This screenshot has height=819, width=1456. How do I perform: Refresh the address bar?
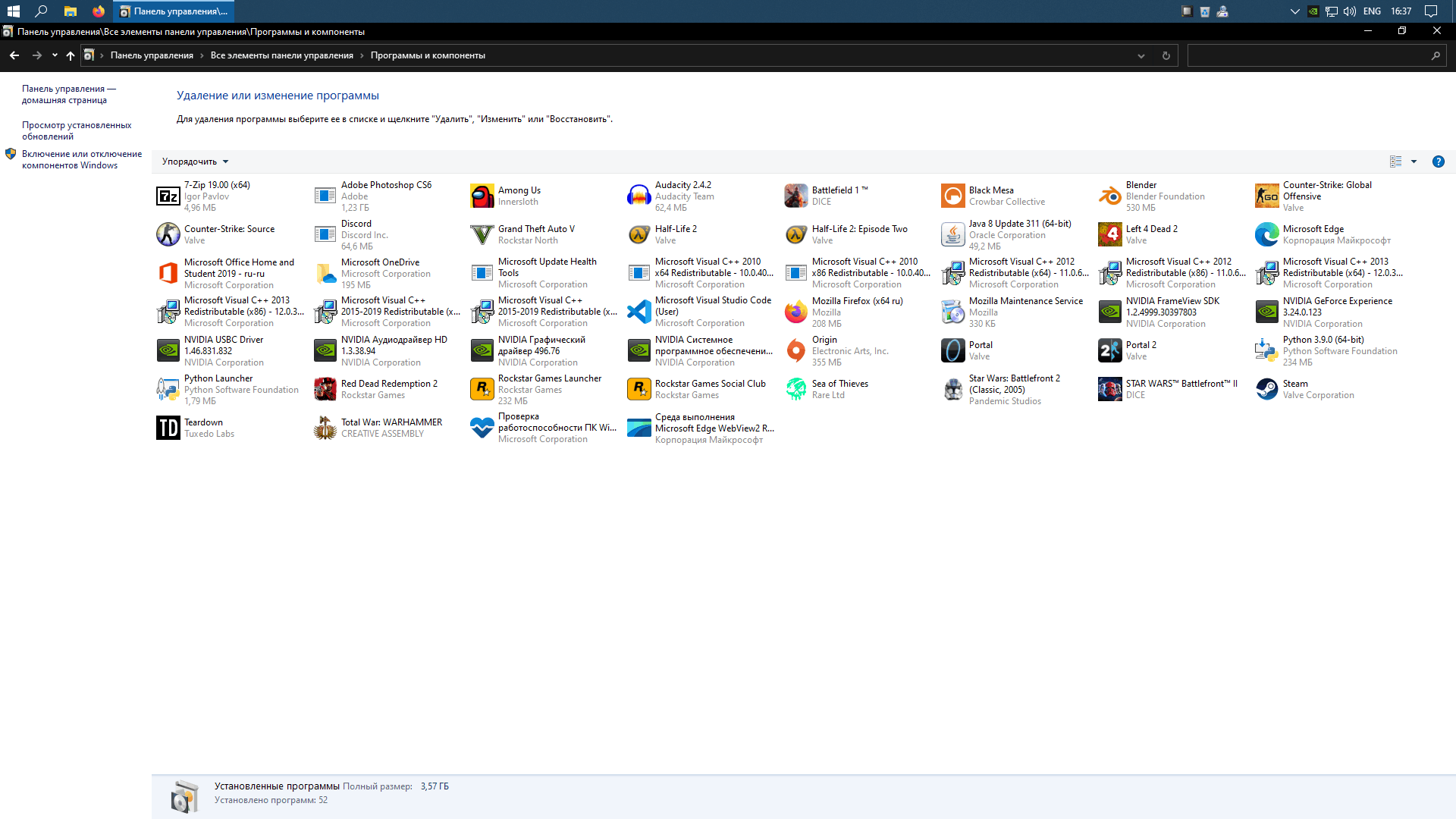(x=1166, y=56)
